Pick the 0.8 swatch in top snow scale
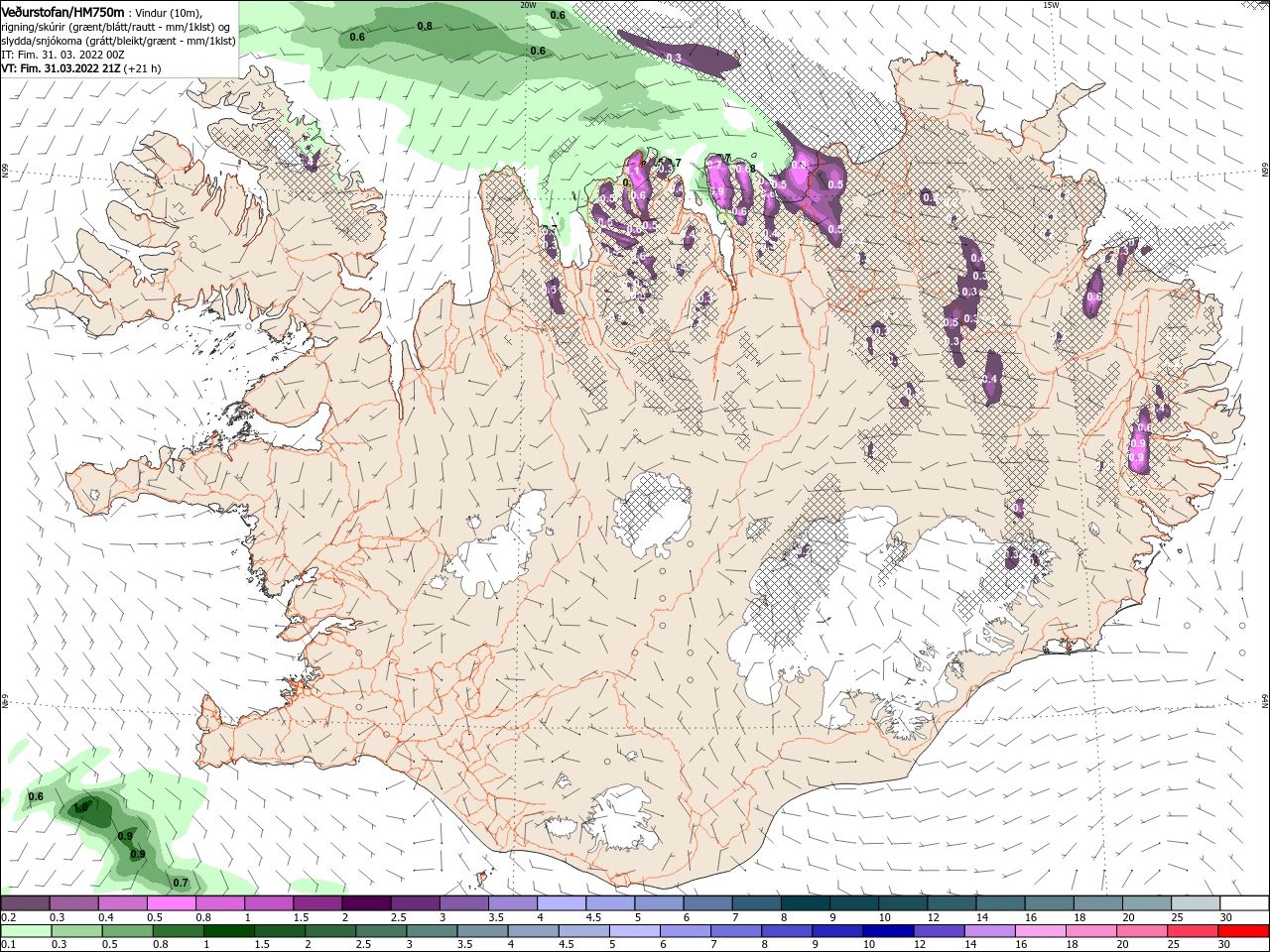Screen dimensions: 1270x952 219,903
